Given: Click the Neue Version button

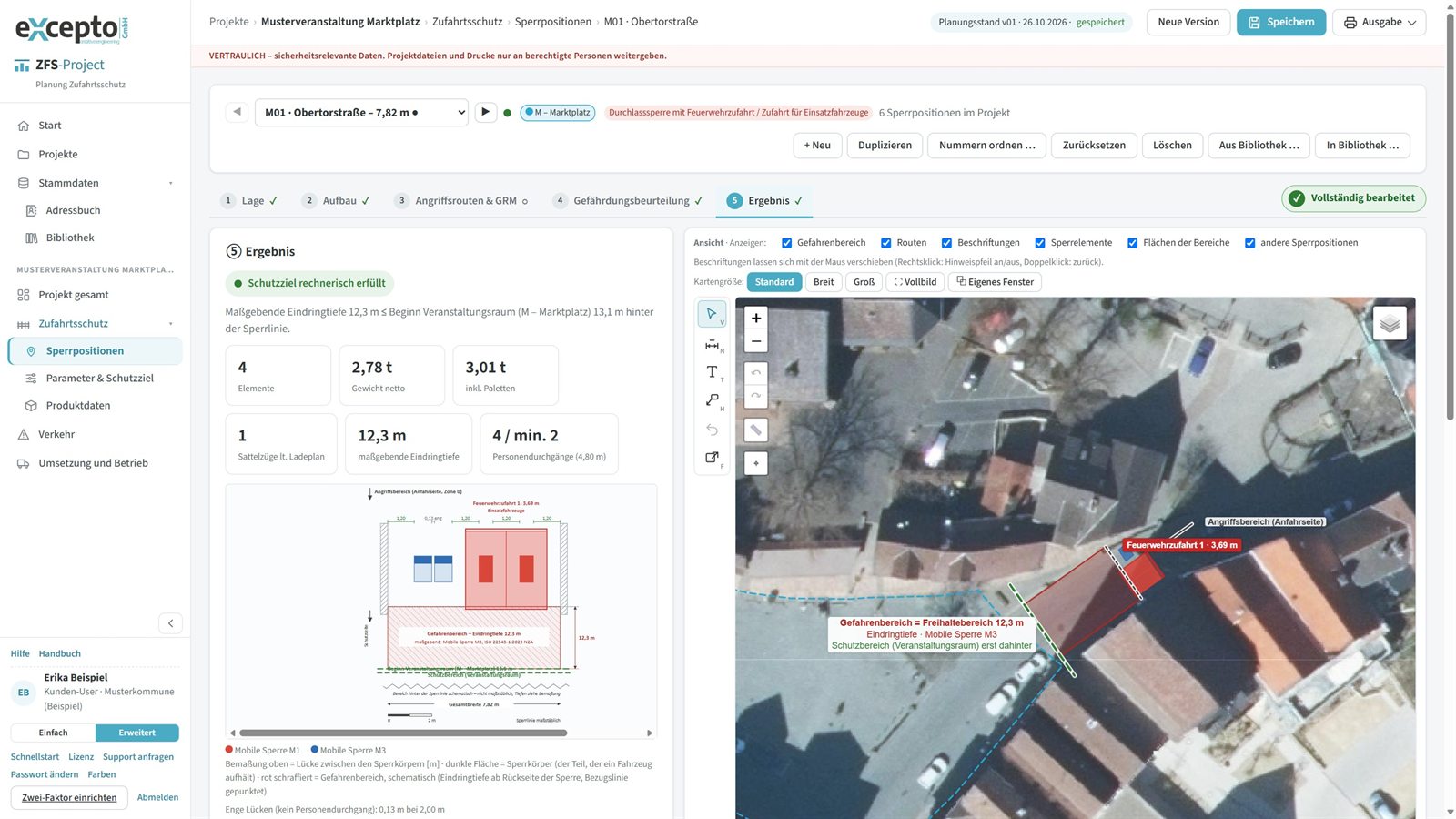Looking at the screenshot, I should [x=1188, y=22].
